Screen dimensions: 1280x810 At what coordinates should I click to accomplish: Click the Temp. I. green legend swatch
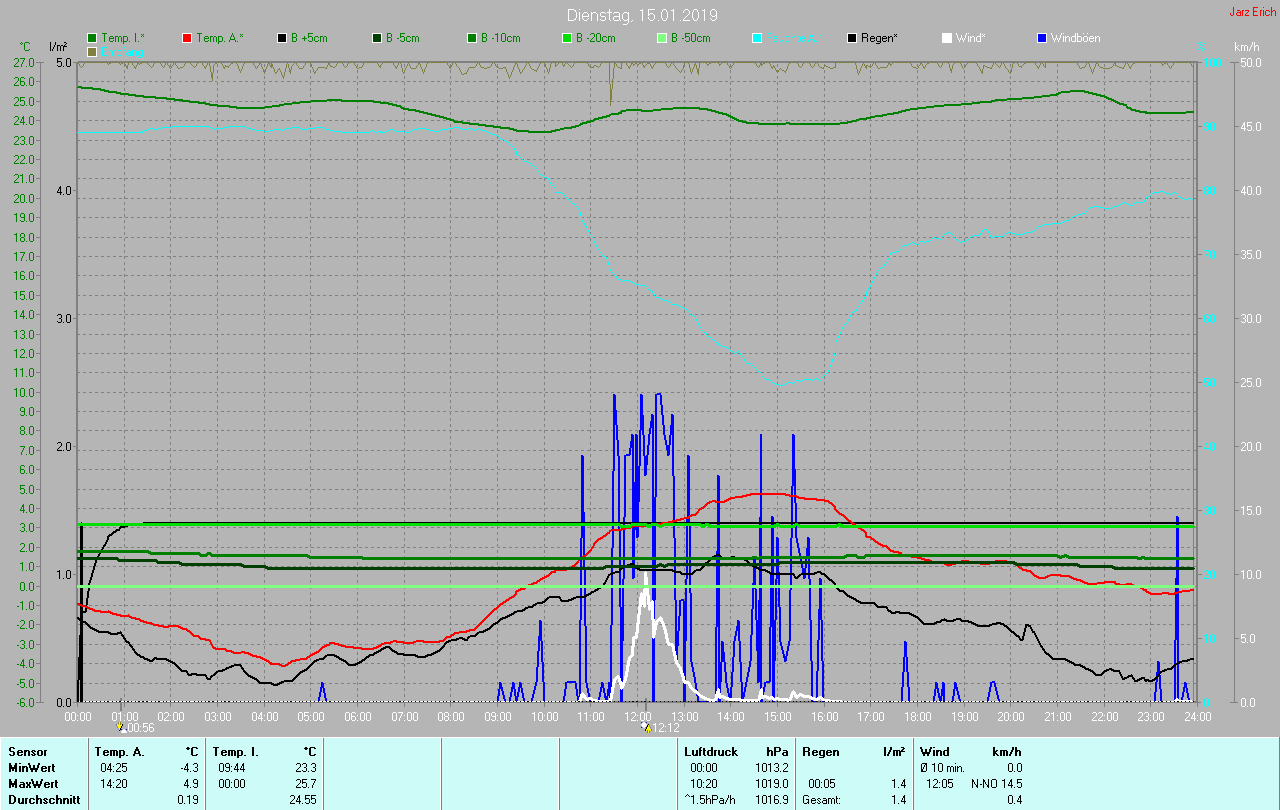pyautogui.click(x=93, y=38)
